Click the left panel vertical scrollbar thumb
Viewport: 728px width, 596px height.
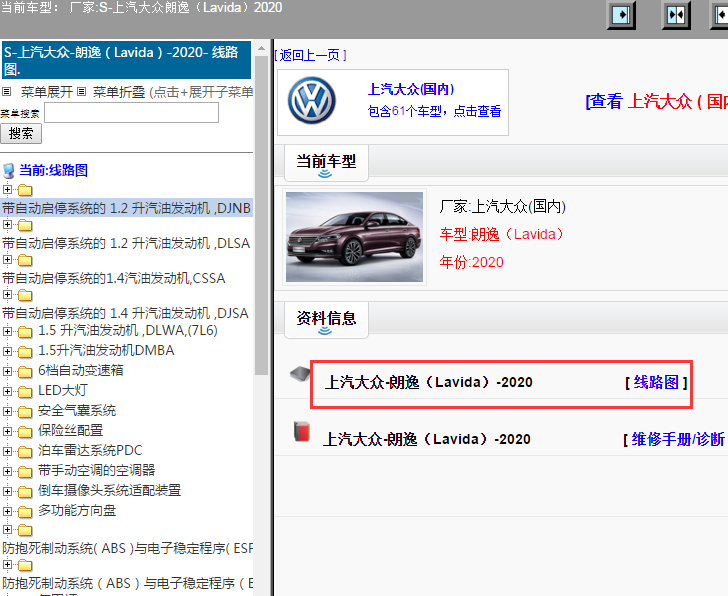coord(261,215)
